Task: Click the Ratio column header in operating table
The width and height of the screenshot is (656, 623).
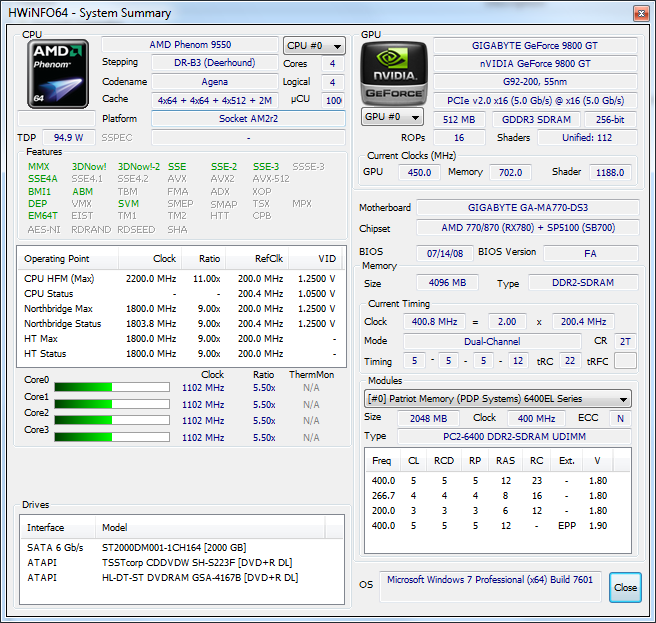Action: (x=204, y=259)
